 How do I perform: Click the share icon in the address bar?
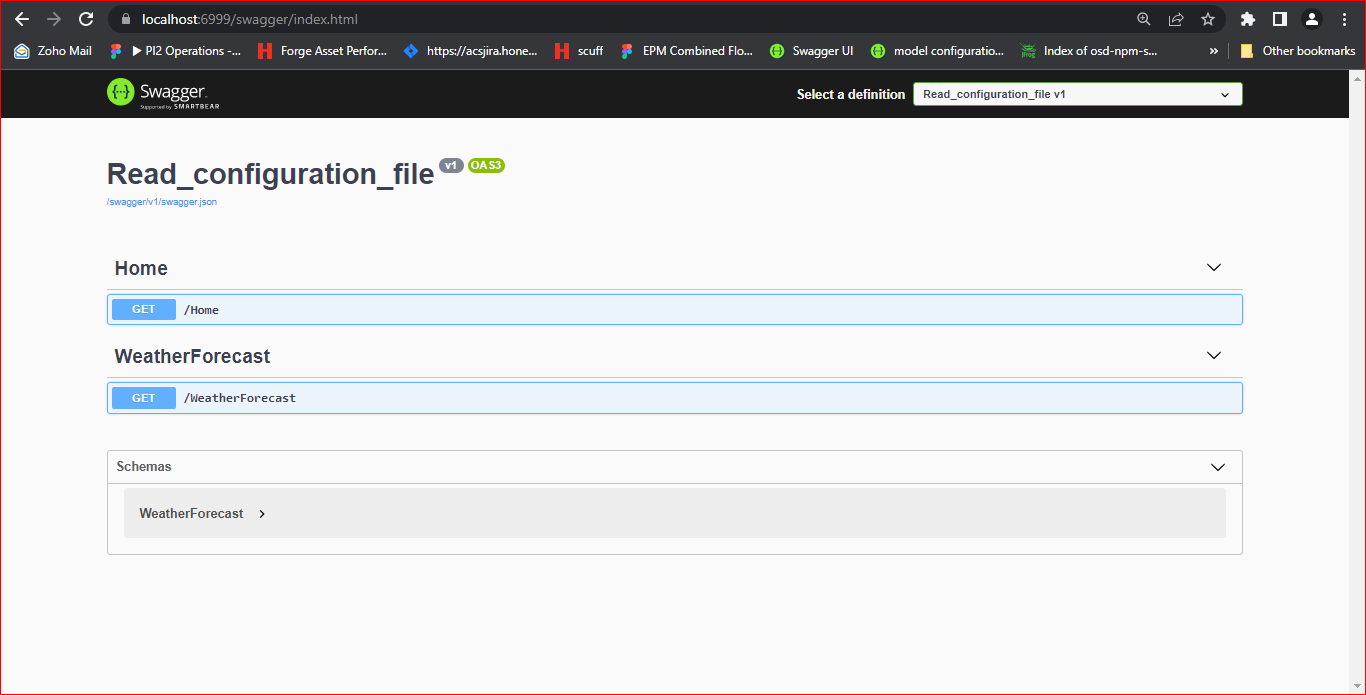tap(1176, 18)
